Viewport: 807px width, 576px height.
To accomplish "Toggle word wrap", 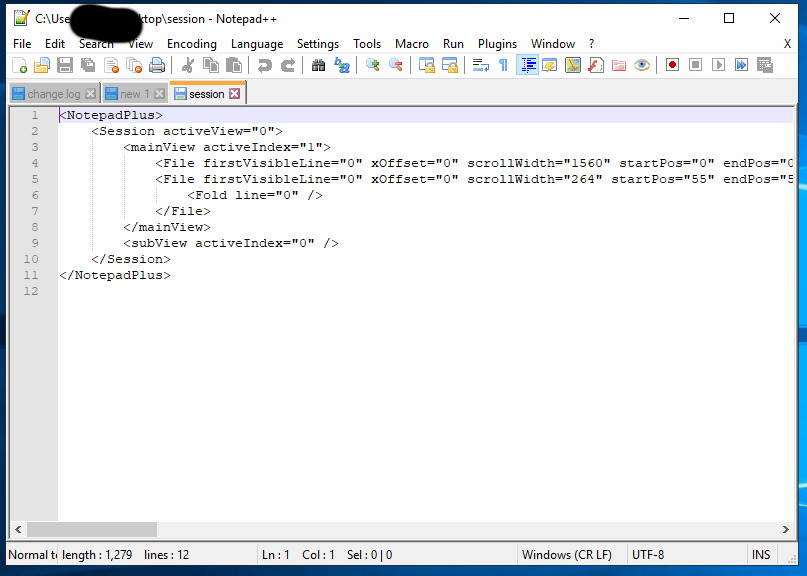I will pos(478,64).
